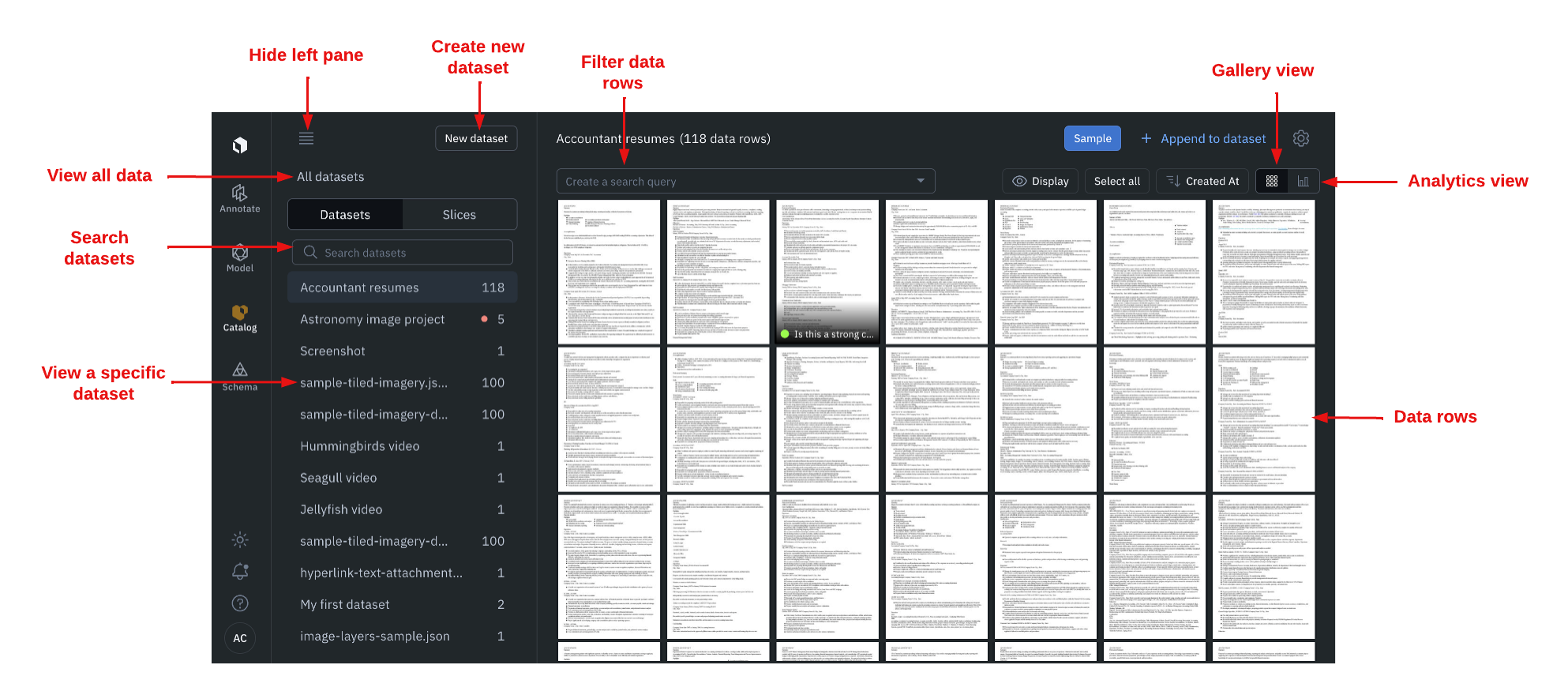Open the Display options button

[1041, 181]
